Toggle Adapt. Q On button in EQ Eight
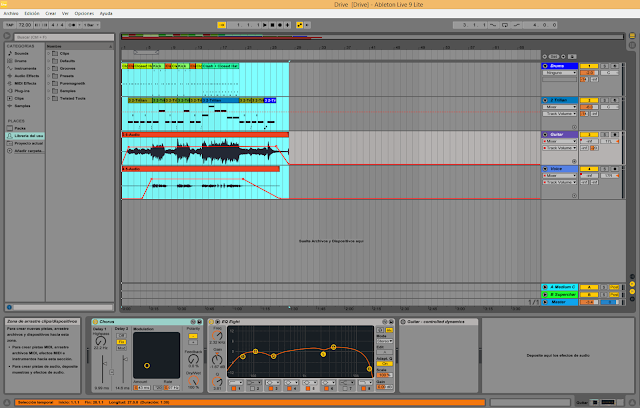640x408 pixels. pos(384,364)
